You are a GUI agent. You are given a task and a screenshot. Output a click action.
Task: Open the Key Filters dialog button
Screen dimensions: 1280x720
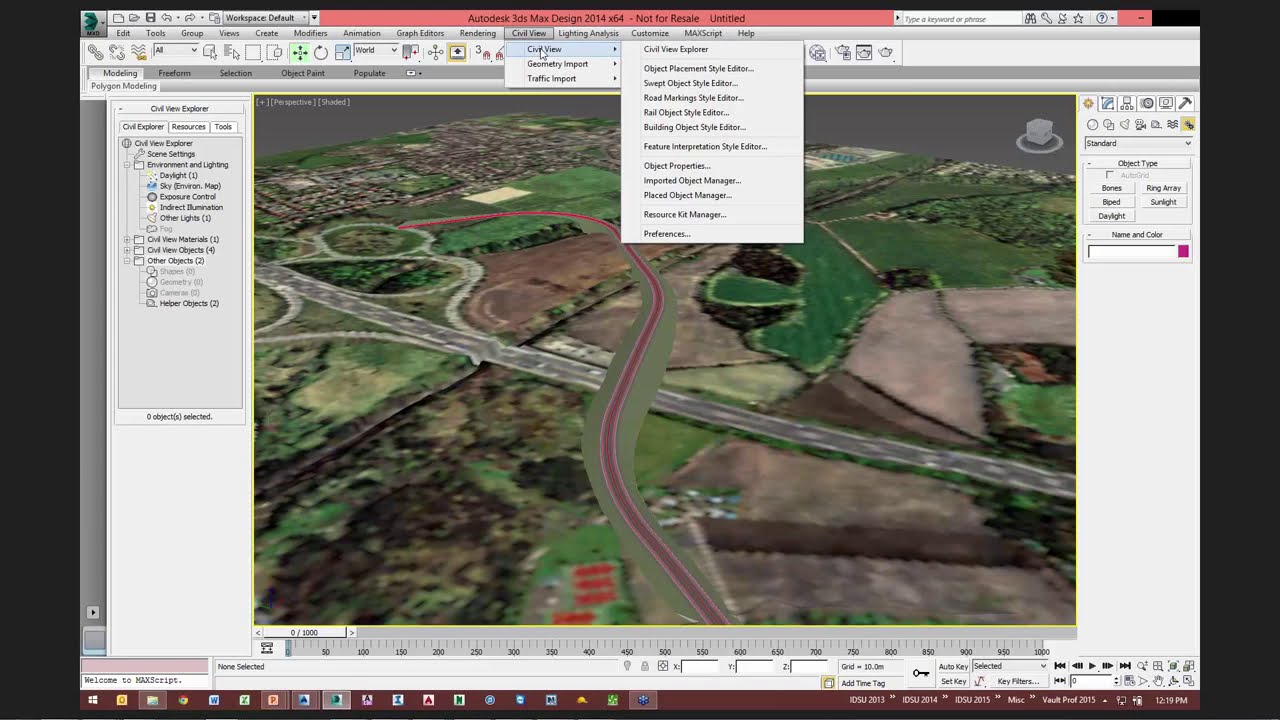(x=1018, y=681)
